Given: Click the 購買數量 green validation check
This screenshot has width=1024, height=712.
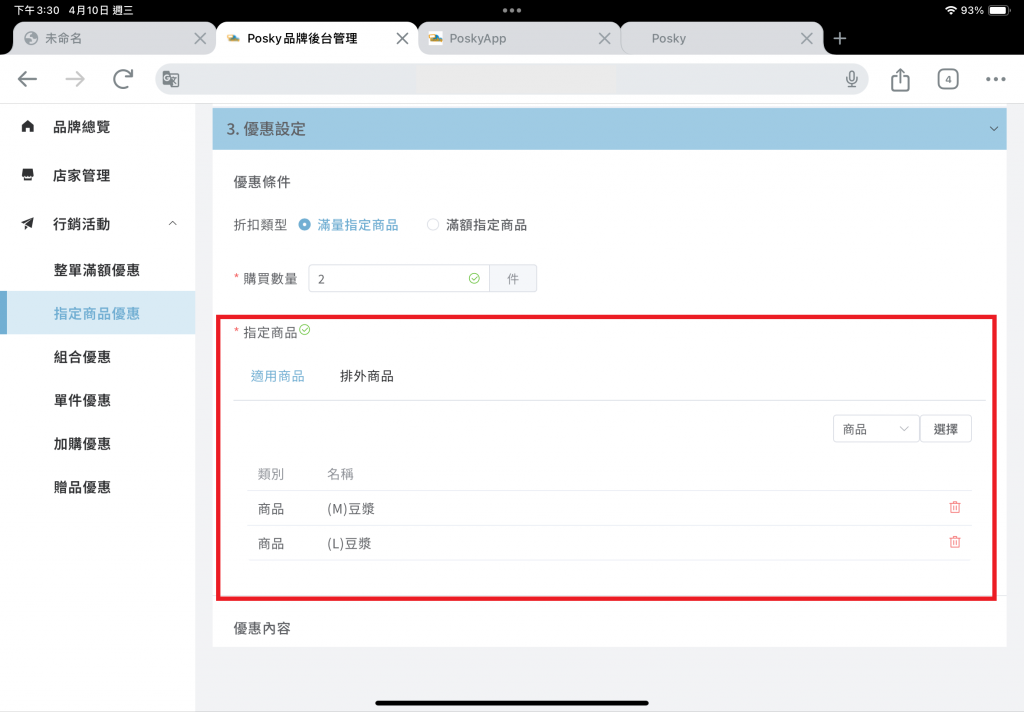Looking at the screenshot, I should (474, 279).
